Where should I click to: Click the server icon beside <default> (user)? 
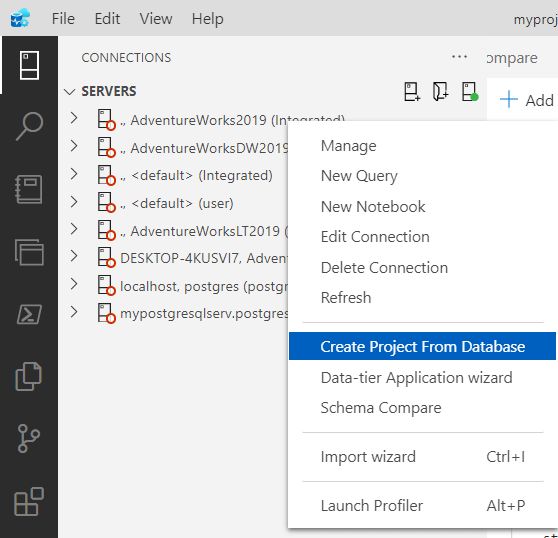106,203
